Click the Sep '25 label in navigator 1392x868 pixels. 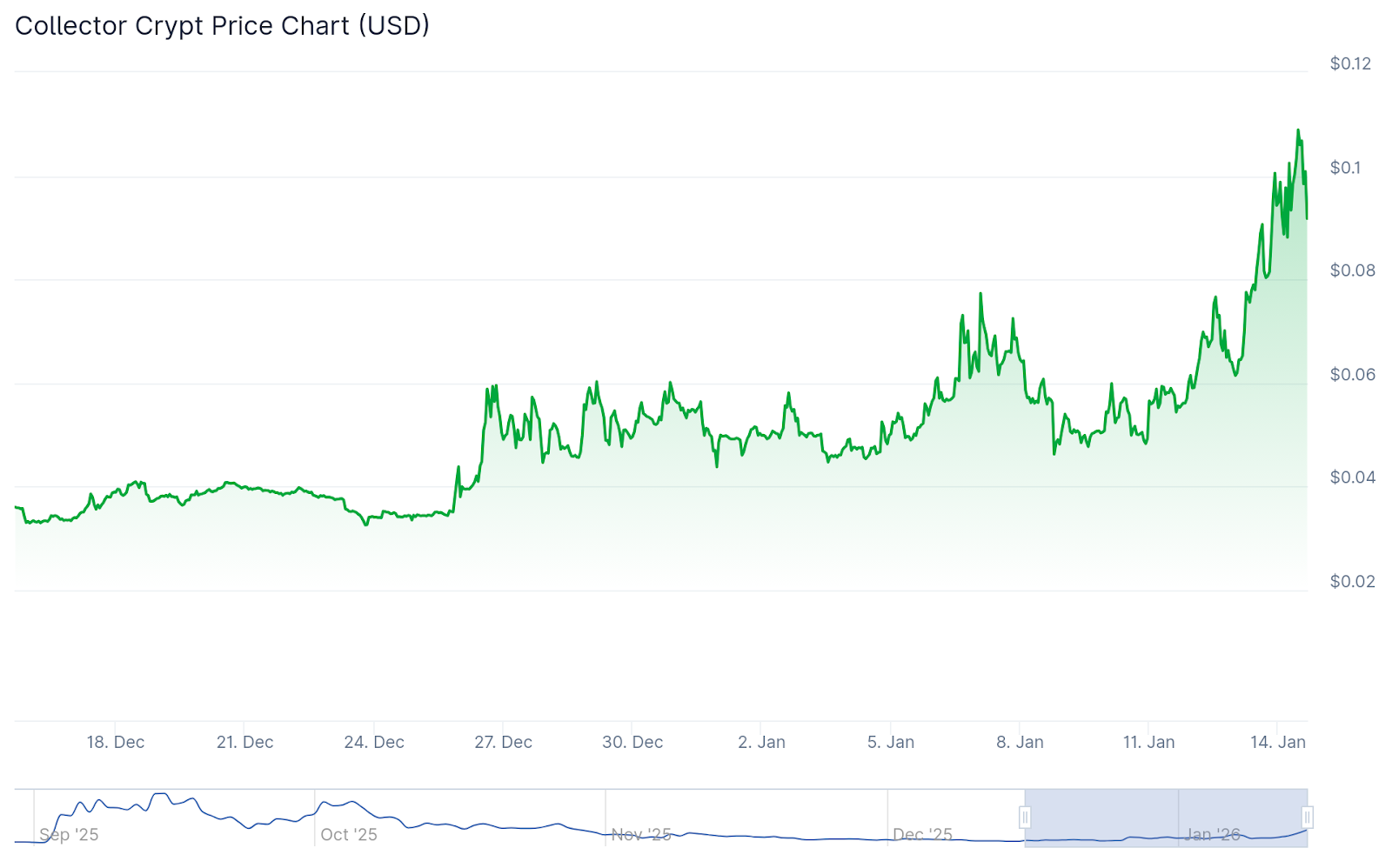[69, 835]
